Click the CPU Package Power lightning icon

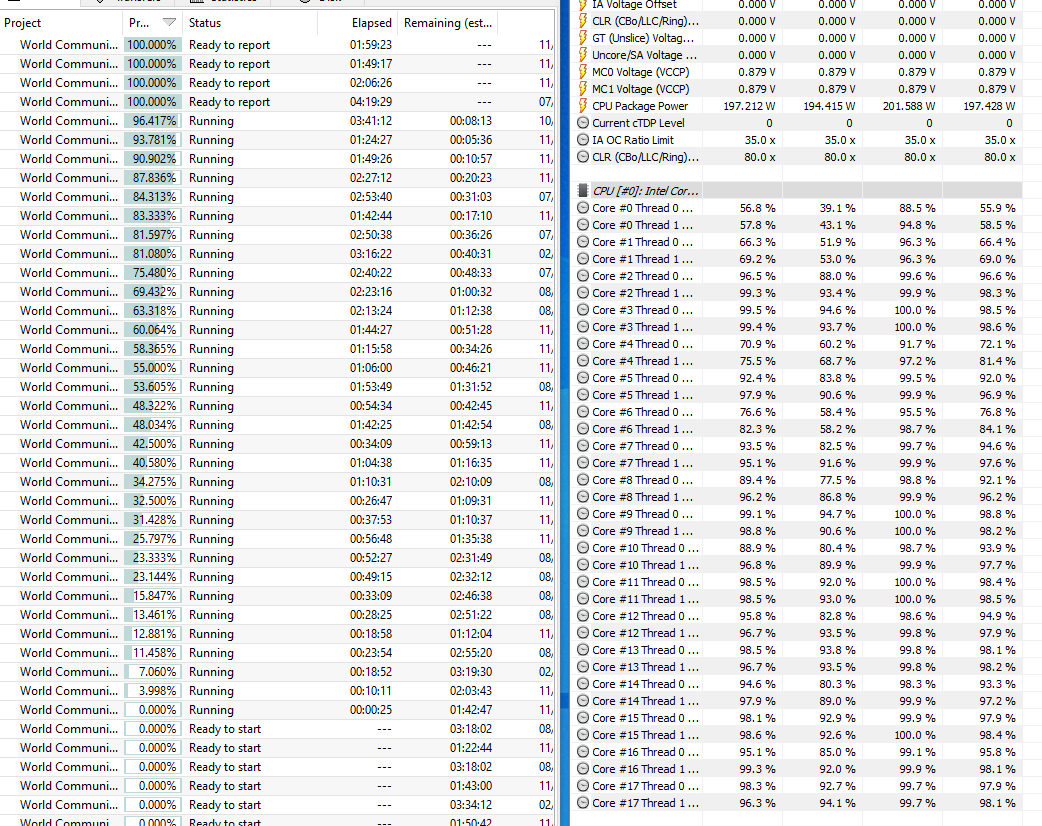click(x=583, y=106)
